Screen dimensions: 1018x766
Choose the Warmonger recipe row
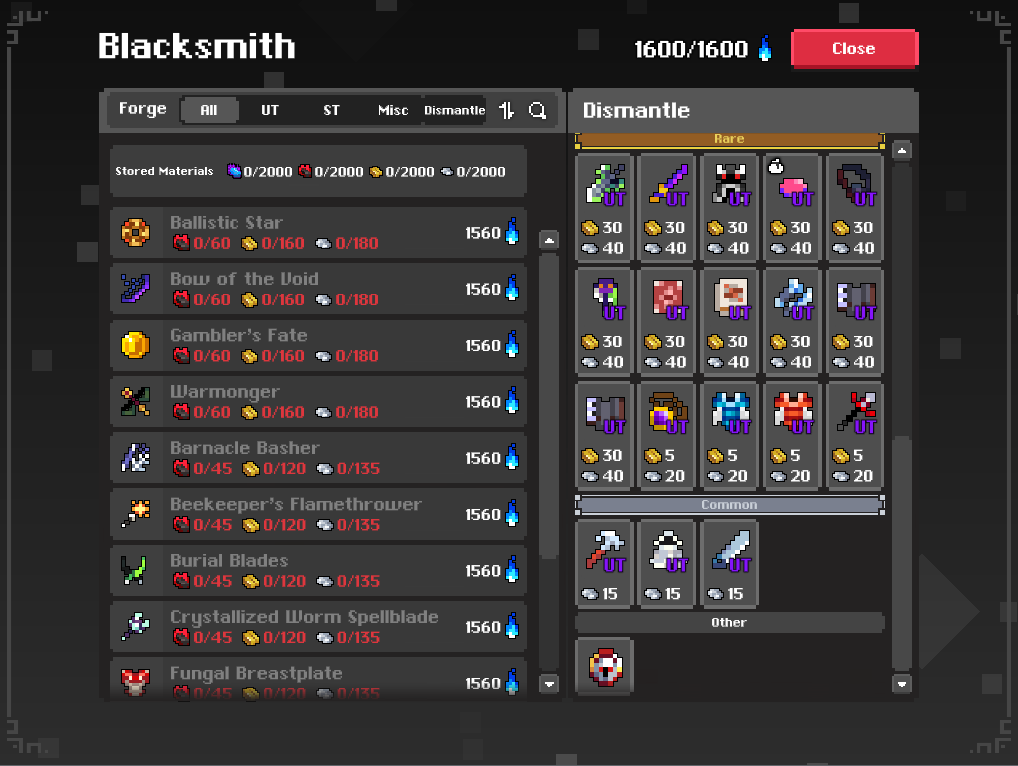pyautogui.click(x=318, y=402)
